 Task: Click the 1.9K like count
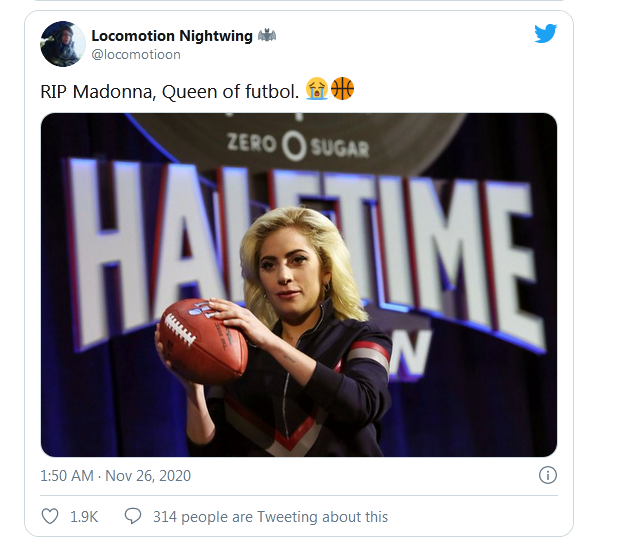(x=84, y=517)
